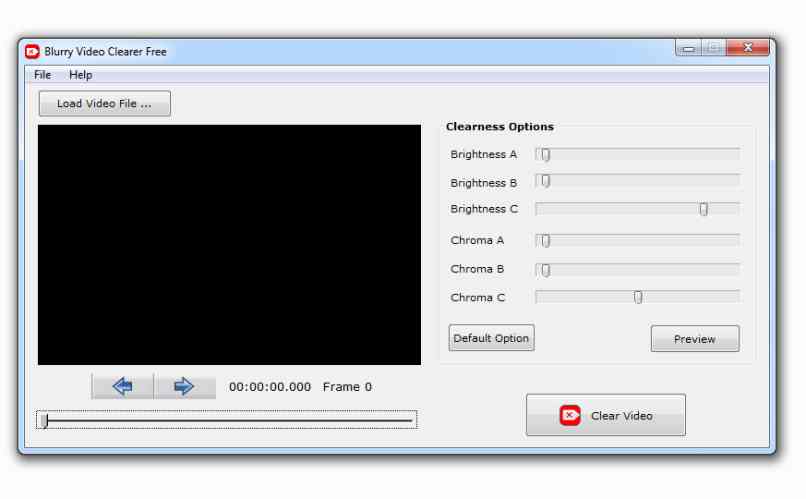806x499 pixels.
Task: Step back with the left arrow button
Action: (x=123, y=387)
